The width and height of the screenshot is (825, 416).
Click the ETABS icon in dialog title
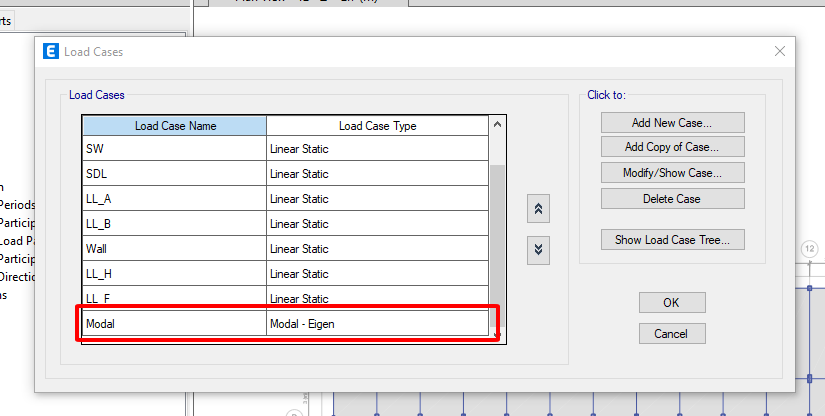click(x=51, y=52)
